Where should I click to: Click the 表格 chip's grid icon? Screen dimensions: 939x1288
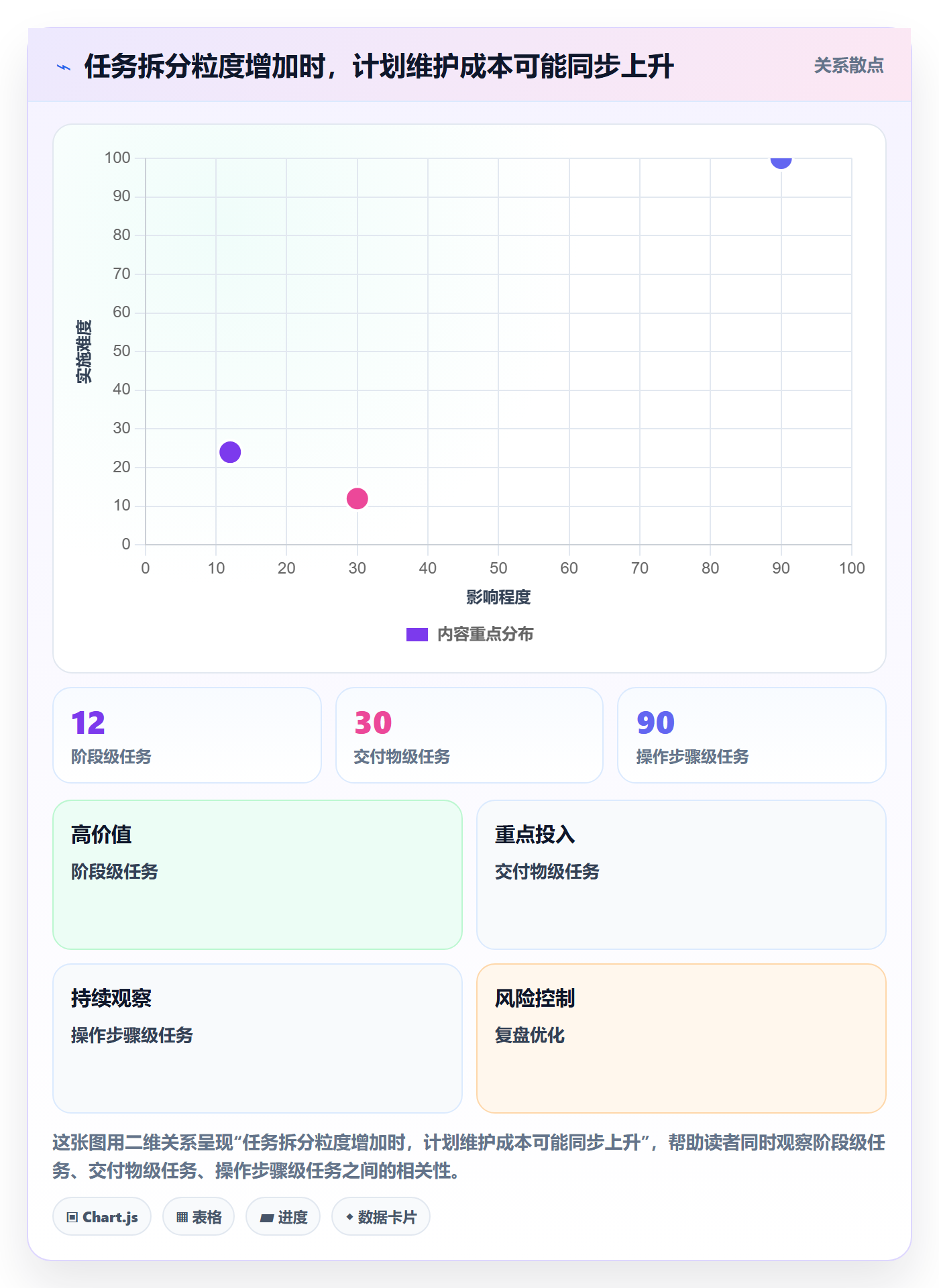(182, 1218)
